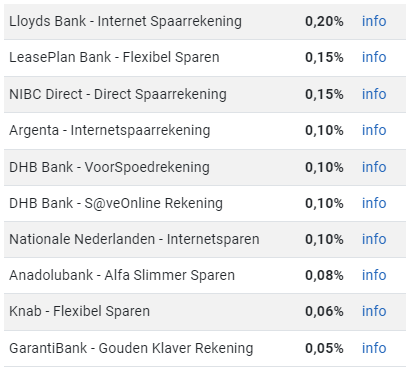Open info link for GarantiBank Gouden Klaver Rekening
The height and width of the screenshot is (371, 406).
click(x=374, y=348)
